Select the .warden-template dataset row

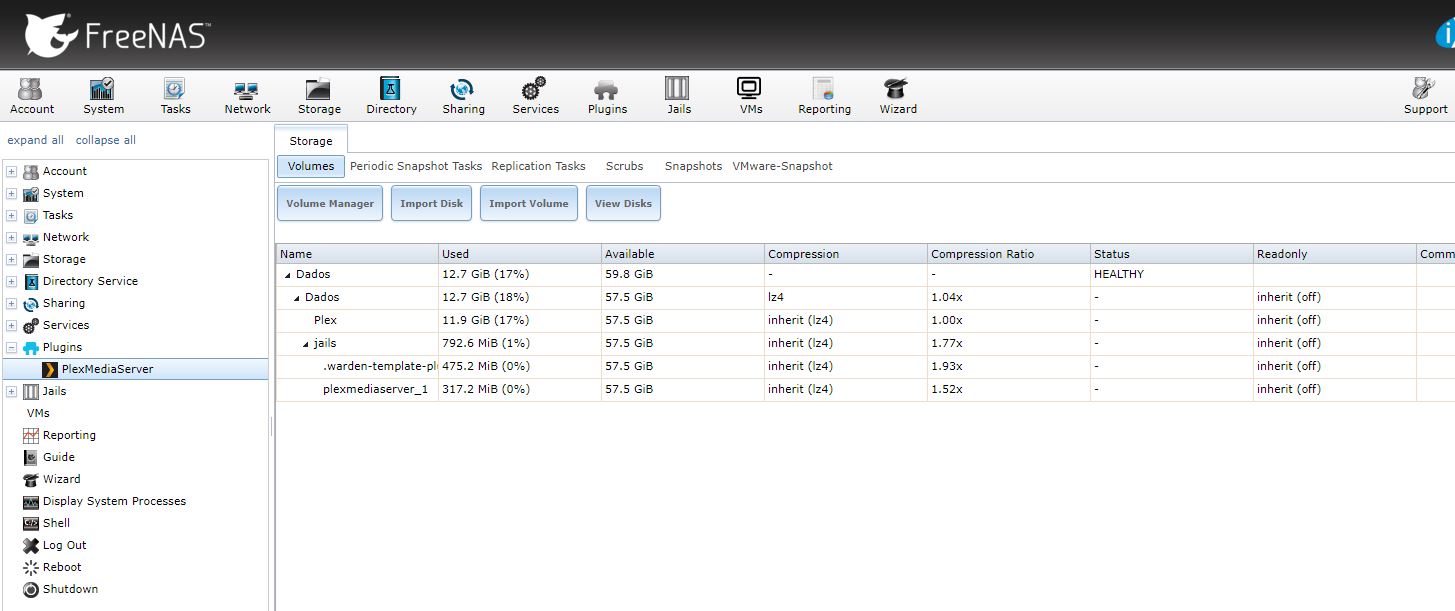coord(865,366)
